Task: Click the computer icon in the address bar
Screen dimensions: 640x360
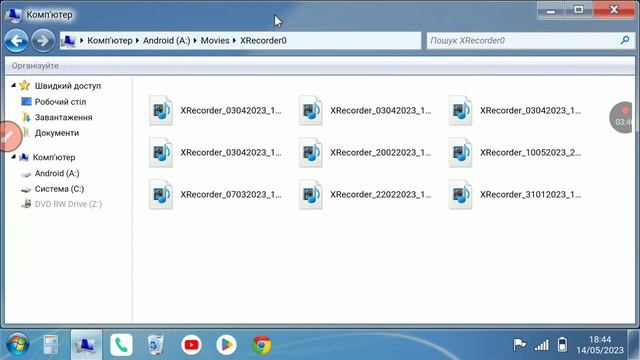Action: pyautogui.click(x=68, y=41)
